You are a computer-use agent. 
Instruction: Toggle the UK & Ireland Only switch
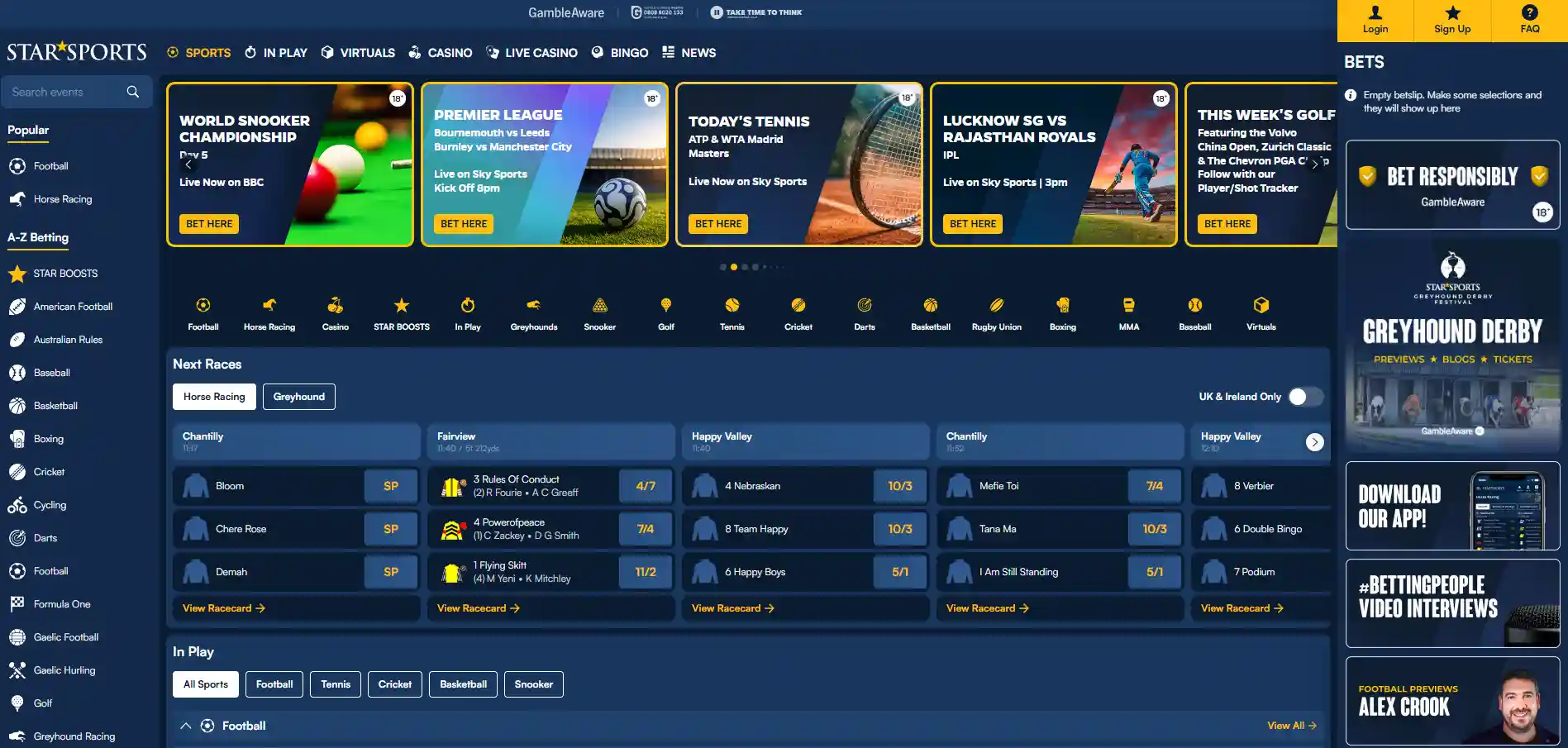[x=1305, y=397]
